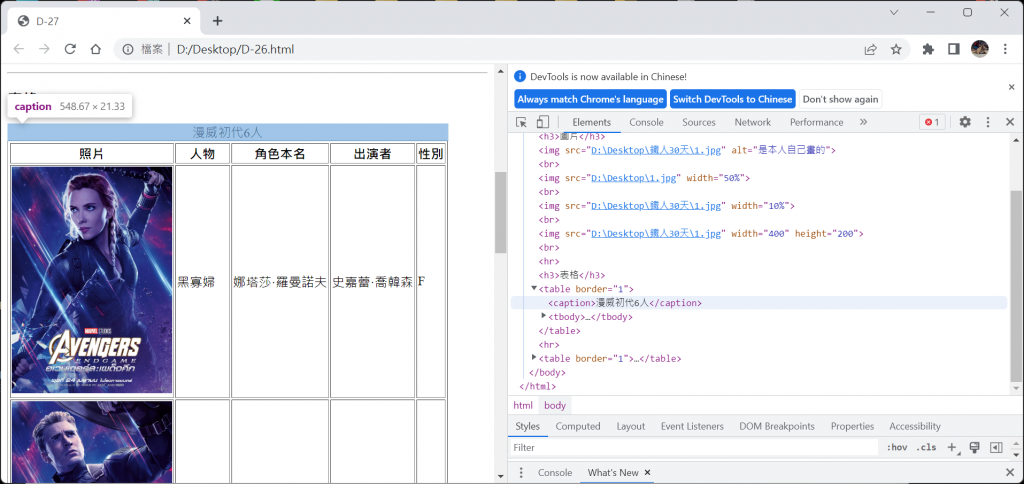
Task: Select the caption element line in DOM
Action: (759, 302)
